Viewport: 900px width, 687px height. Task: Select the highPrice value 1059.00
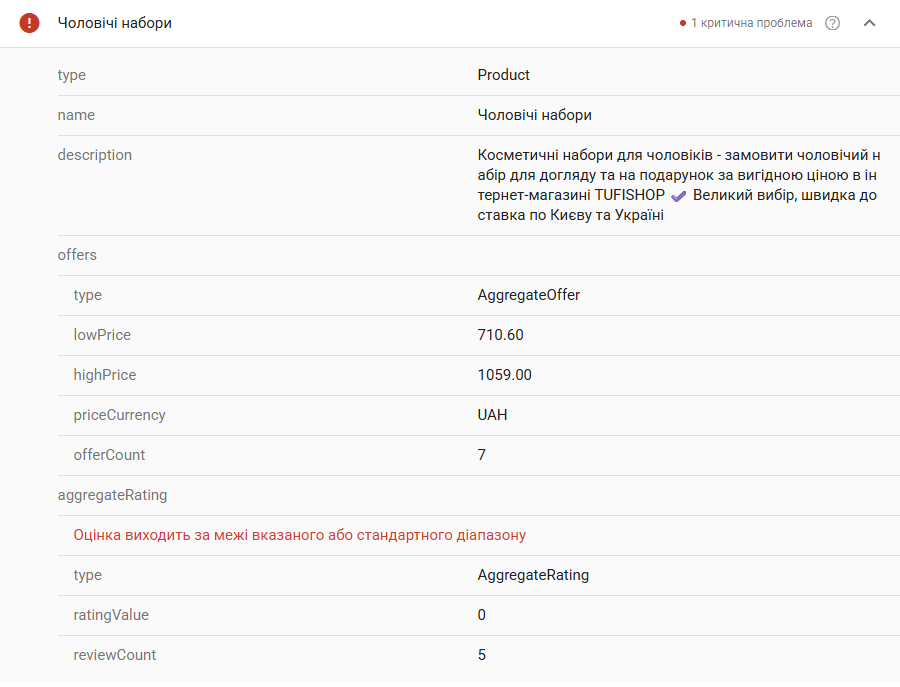tap(505, 375)
